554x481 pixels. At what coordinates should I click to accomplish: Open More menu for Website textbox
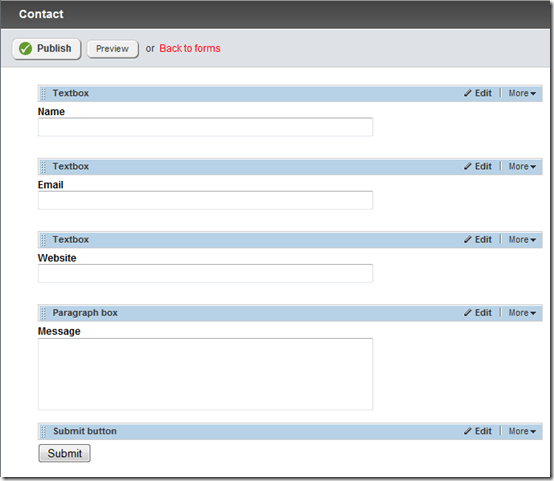pos(522,240)
